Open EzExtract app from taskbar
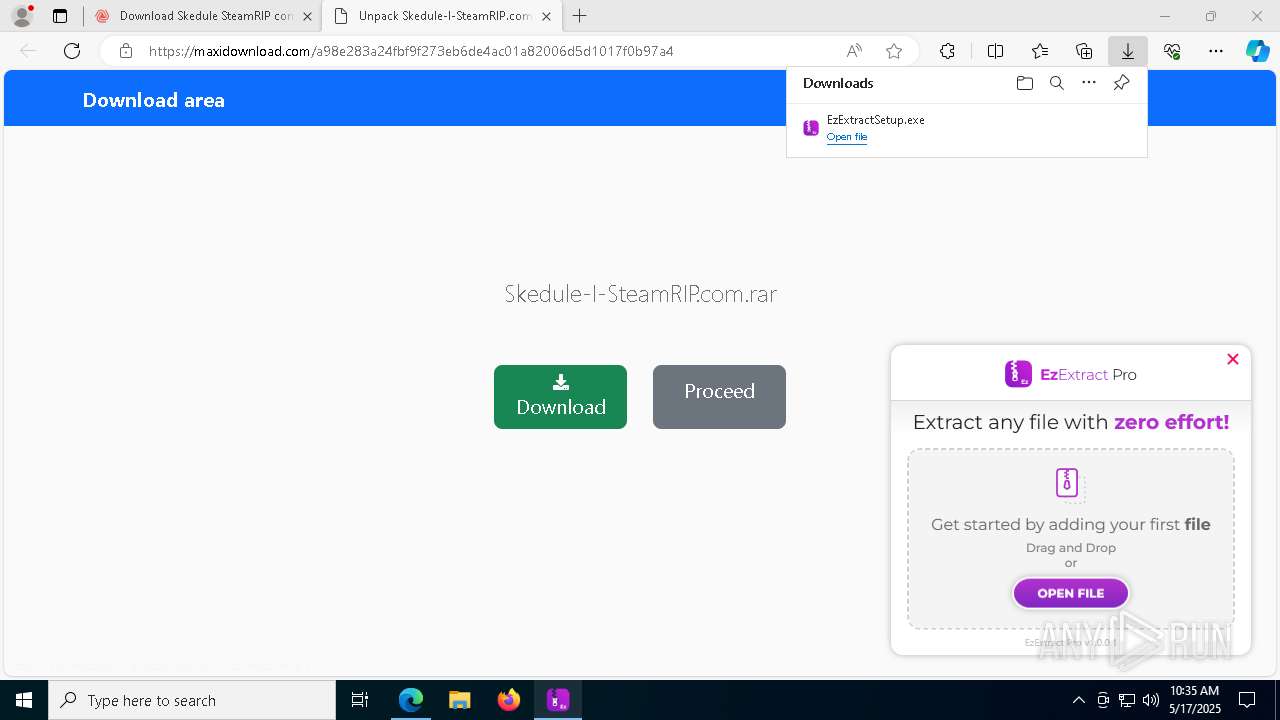Viewport: 1280px width, 720px height. pyautogui.click(x=558, y=700)
